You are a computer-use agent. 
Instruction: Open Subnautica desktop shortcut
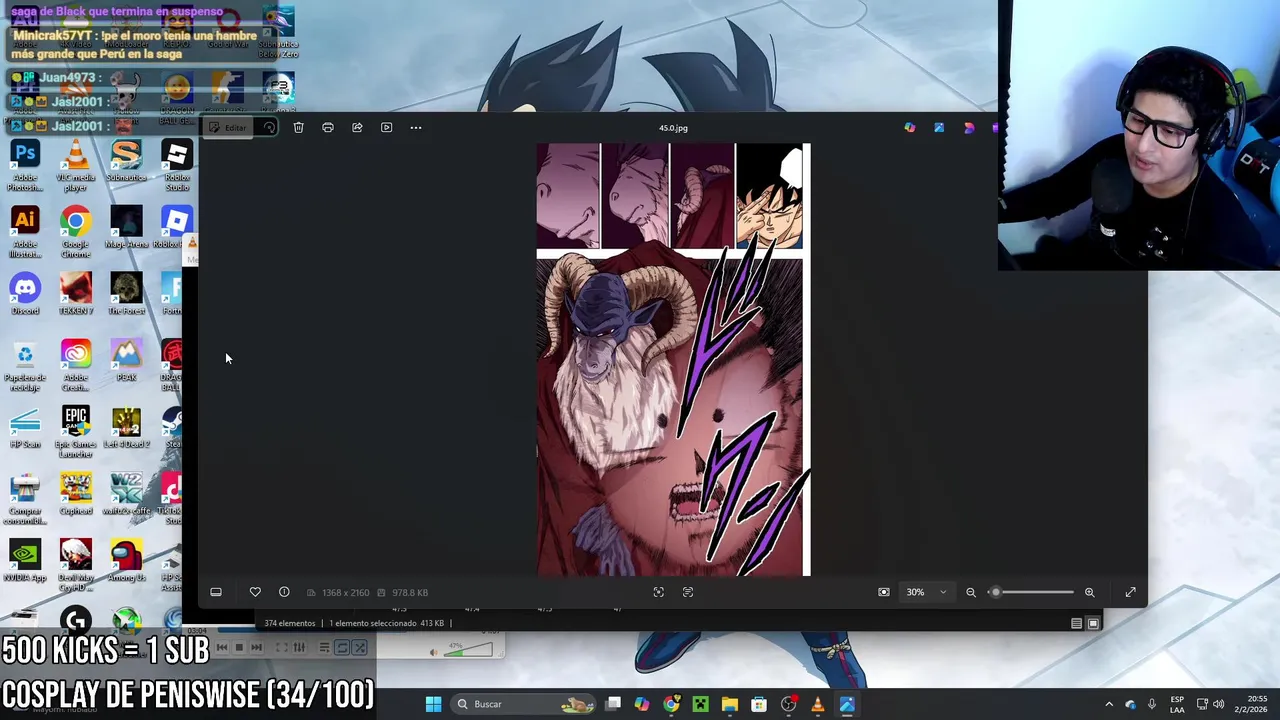click(x=126, y=161)
